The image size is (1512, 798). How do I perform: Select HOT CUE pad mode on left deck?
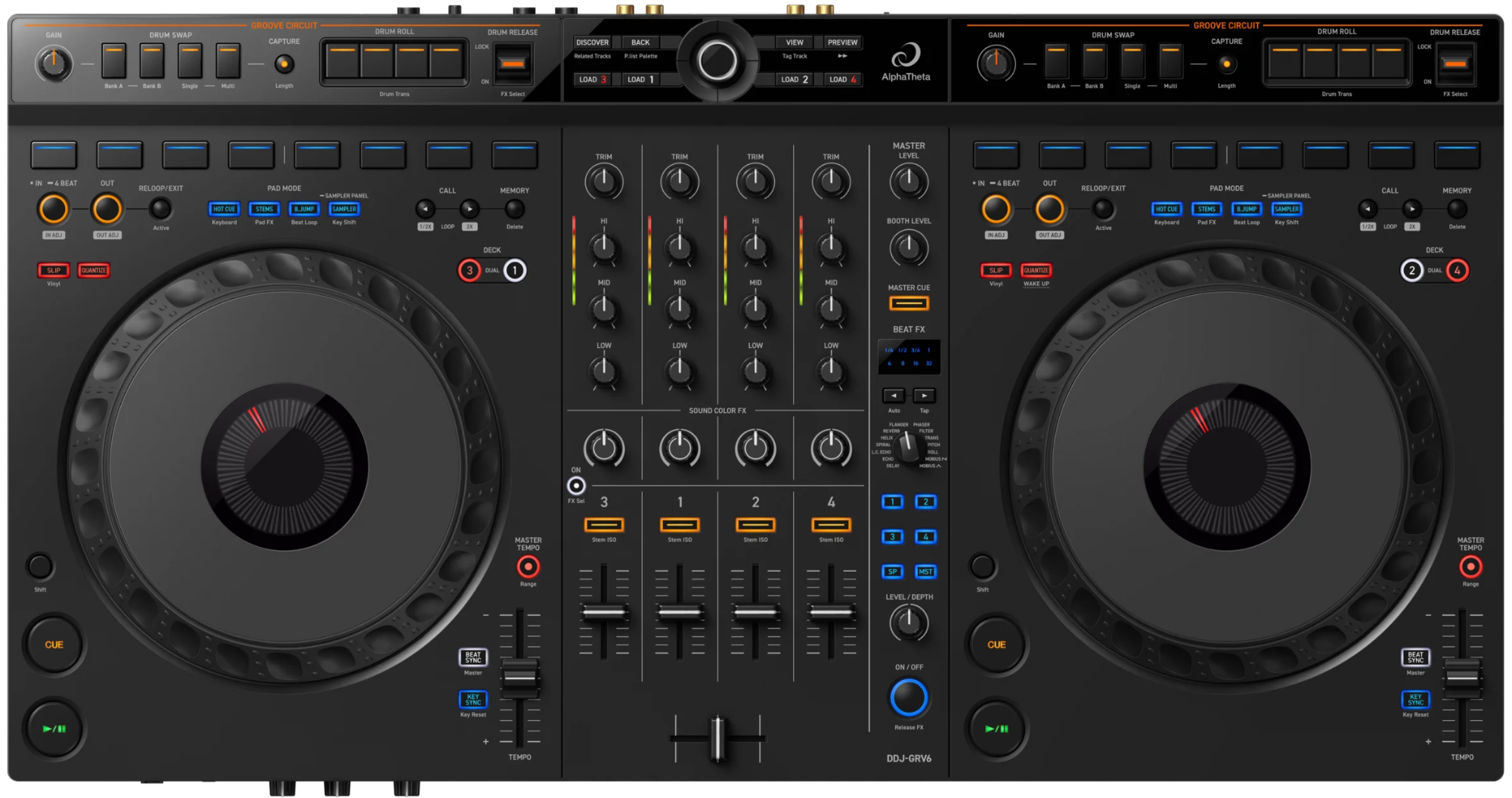point(224,209)
